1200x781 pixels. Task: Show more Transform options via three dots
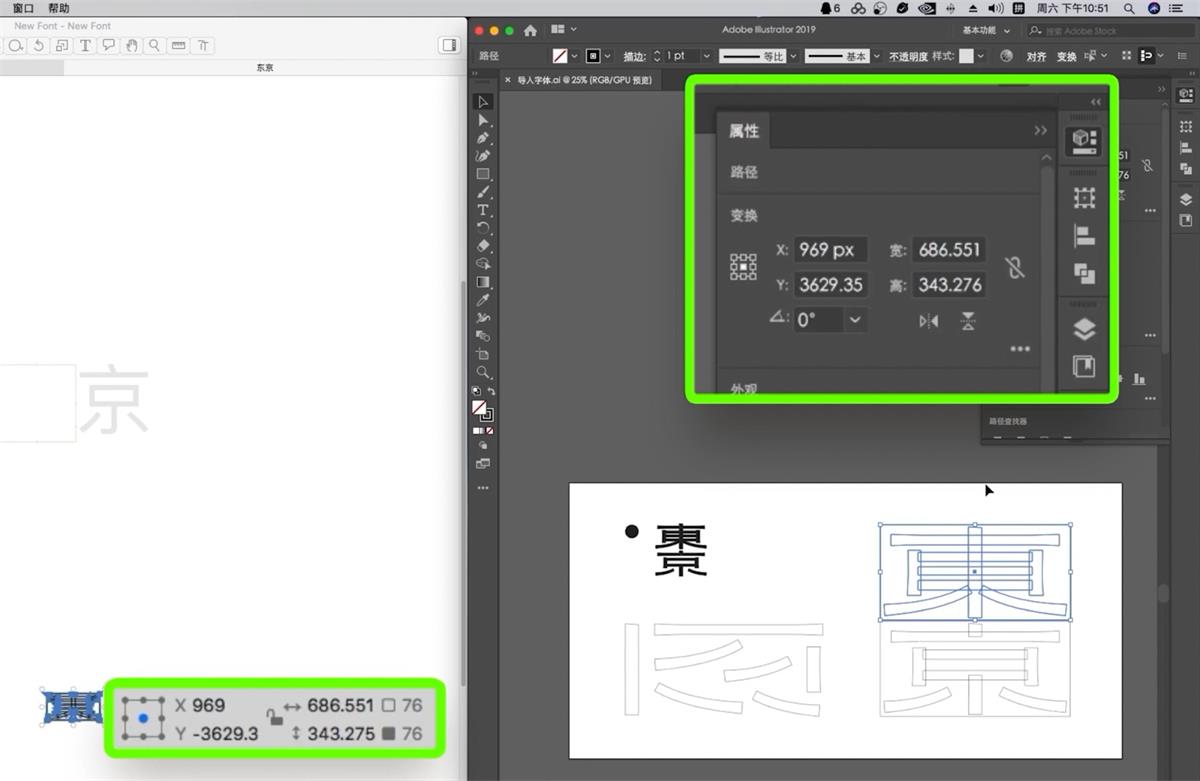(1020, 349)
